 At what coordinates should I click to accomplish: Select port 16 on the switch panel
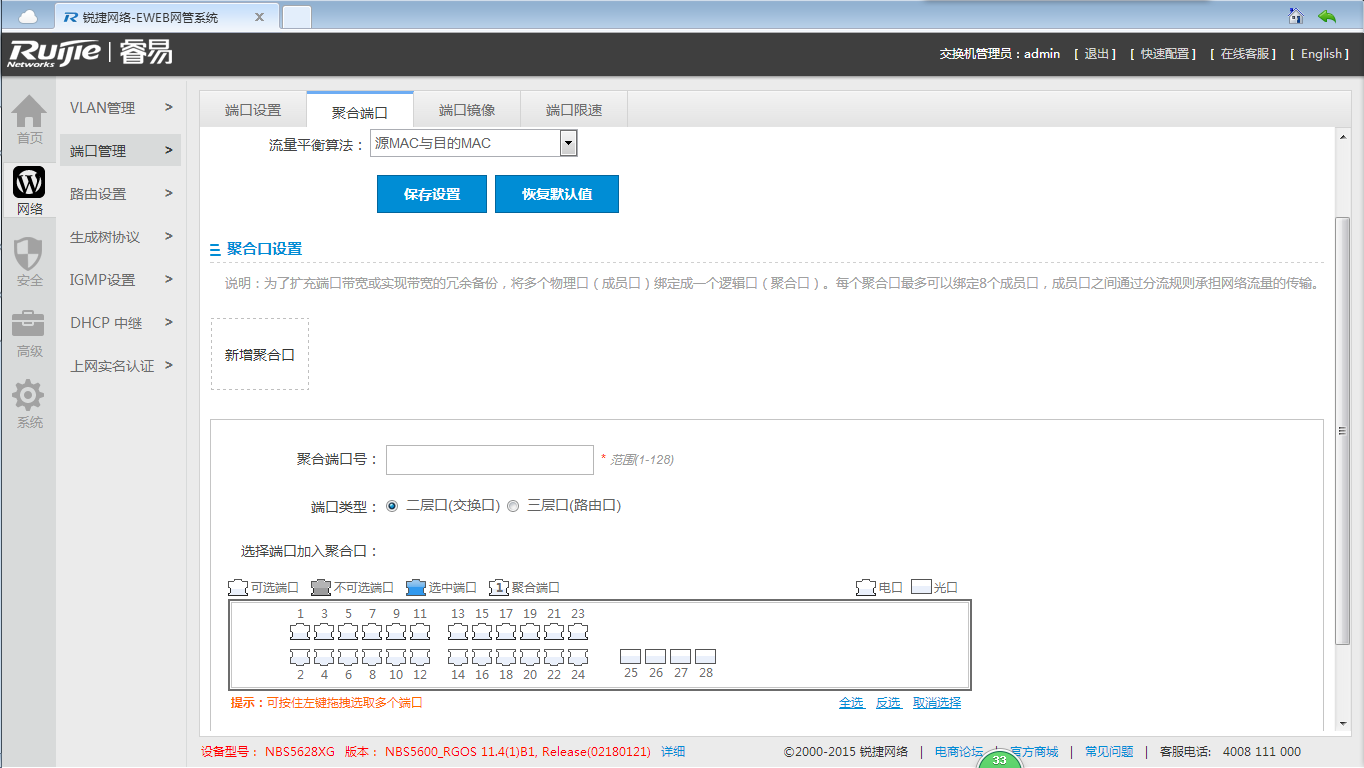[482, 657]
